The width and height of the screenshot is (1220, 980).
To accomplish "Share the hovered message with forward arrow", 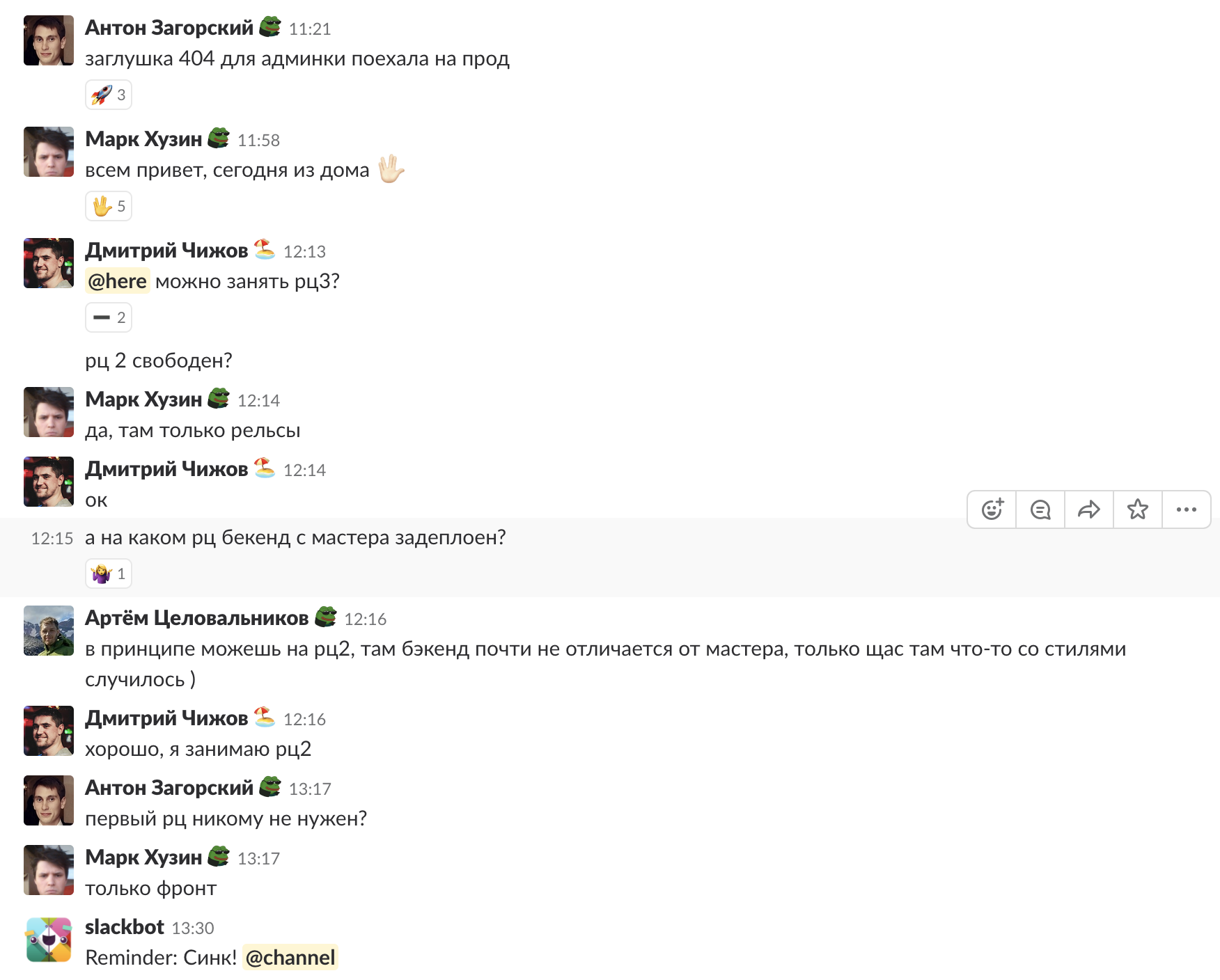I will click(1089, 509).
